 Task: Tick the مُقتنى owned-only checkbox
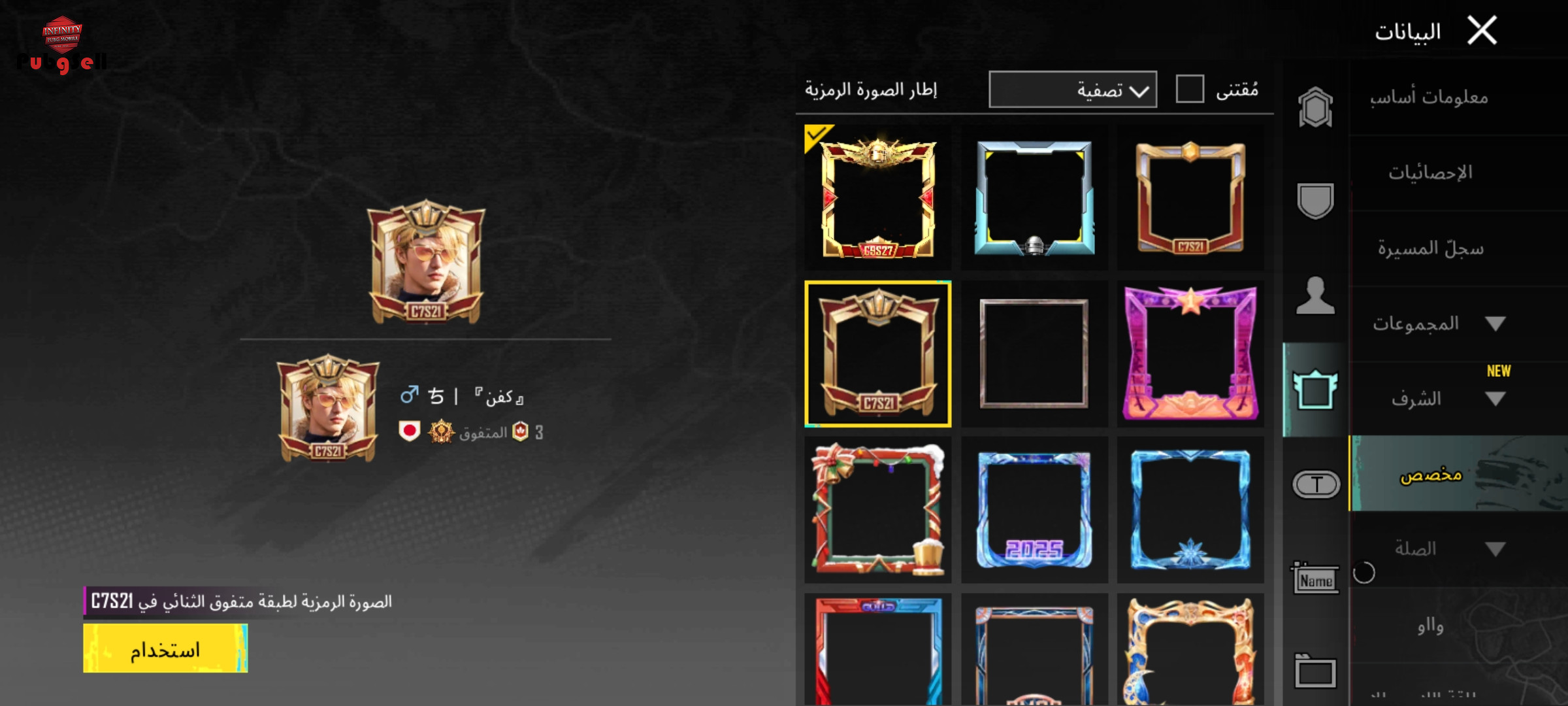1190,89
